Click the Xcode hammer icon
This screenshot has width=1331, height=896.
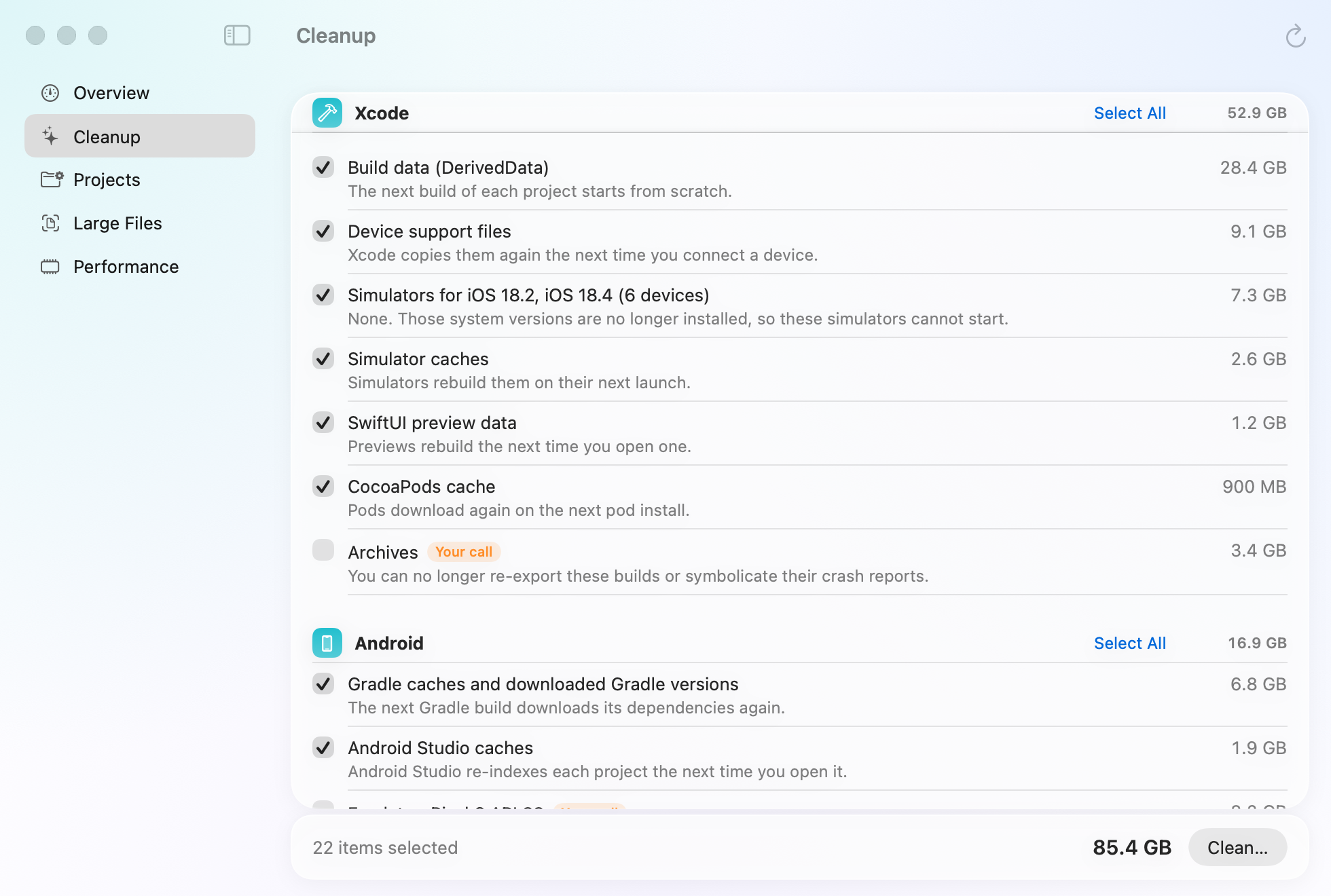[327, 113]
